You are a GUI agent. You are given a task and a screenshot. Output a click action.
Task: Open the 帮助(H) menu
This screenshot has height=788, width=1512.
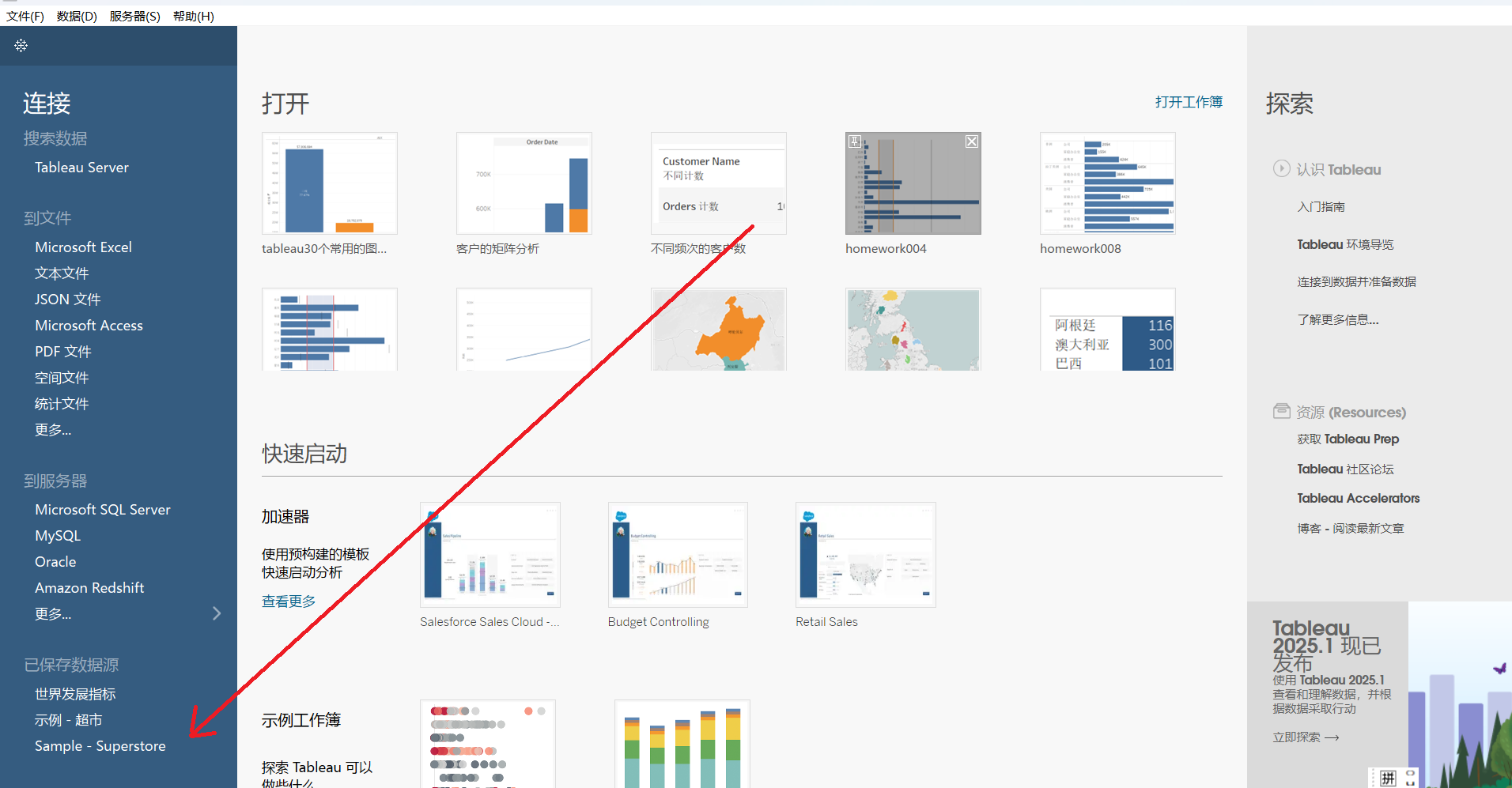(194, 16)
